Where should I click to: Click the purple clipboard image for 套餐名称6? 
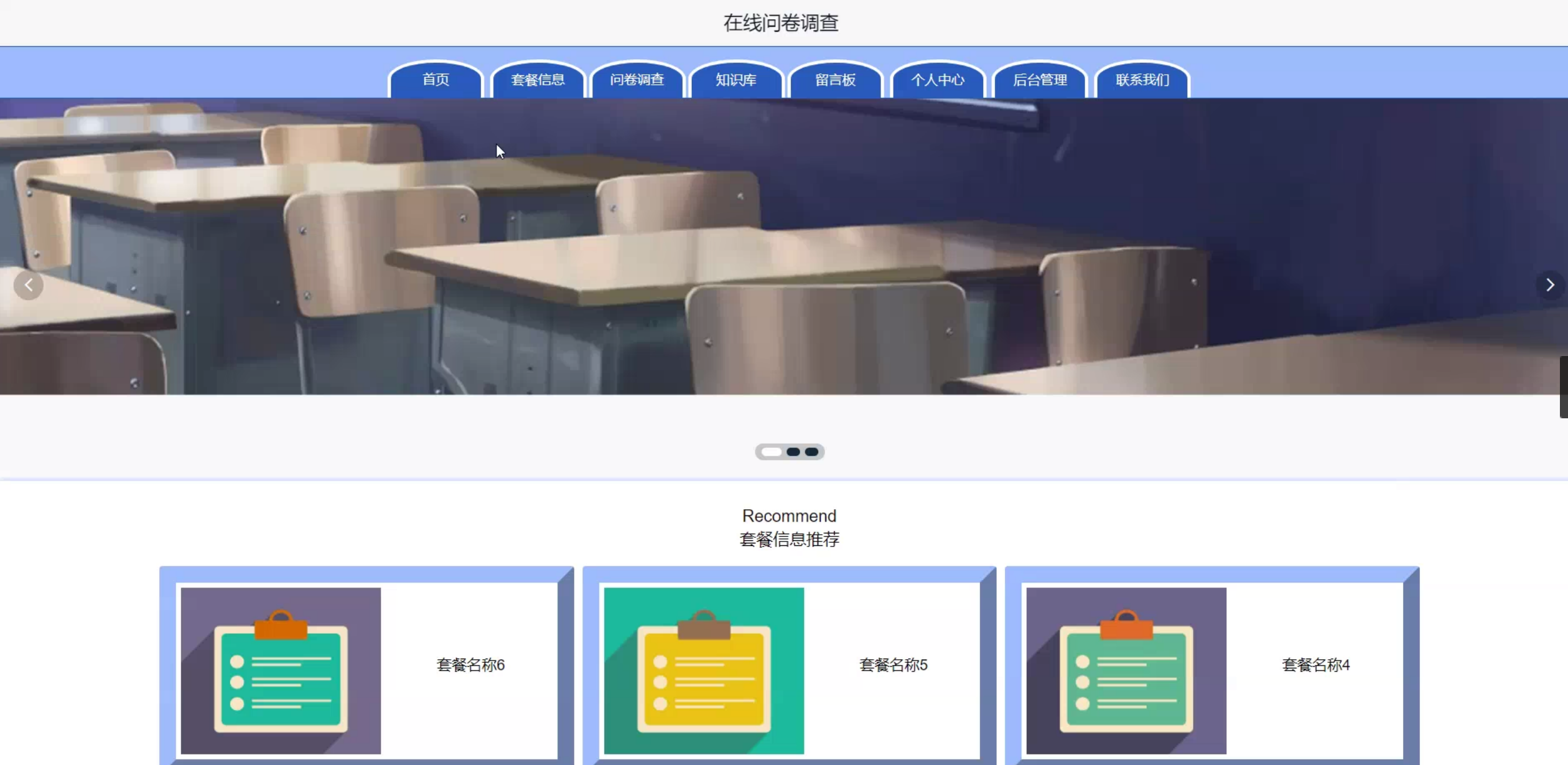[x=281, y=670]
